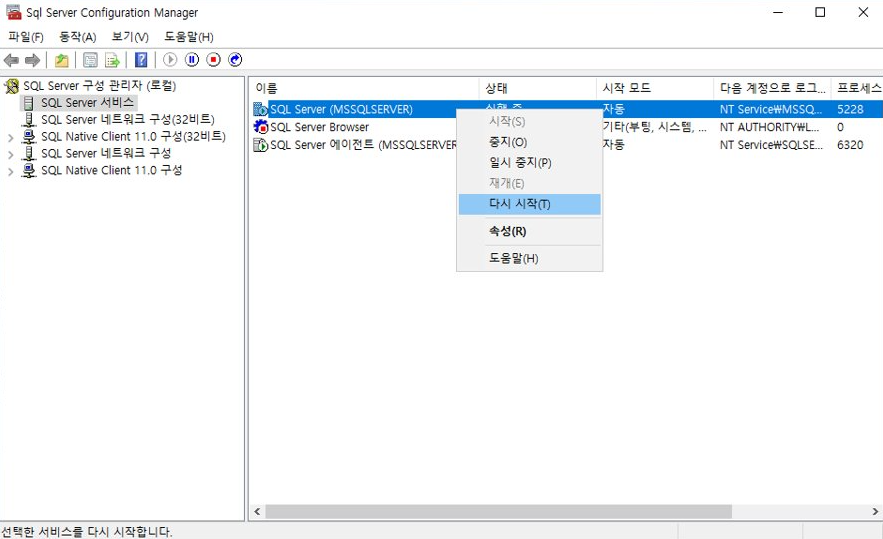Choose 중지(O) in context menu
The image size is (883, 539).
point(530,142)
